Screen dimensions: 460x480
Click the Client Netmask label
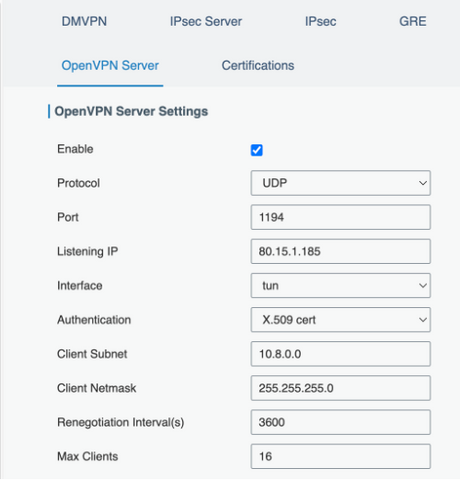click(97, 388)
